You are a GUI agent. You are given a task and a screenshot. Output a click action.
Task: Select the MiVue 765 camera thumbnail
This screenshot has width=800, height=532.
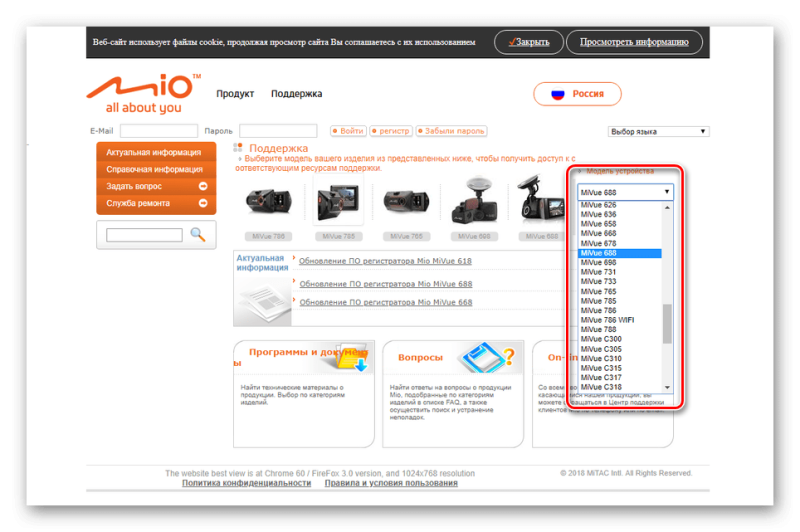pyautogui.click(x=406, y=202)
